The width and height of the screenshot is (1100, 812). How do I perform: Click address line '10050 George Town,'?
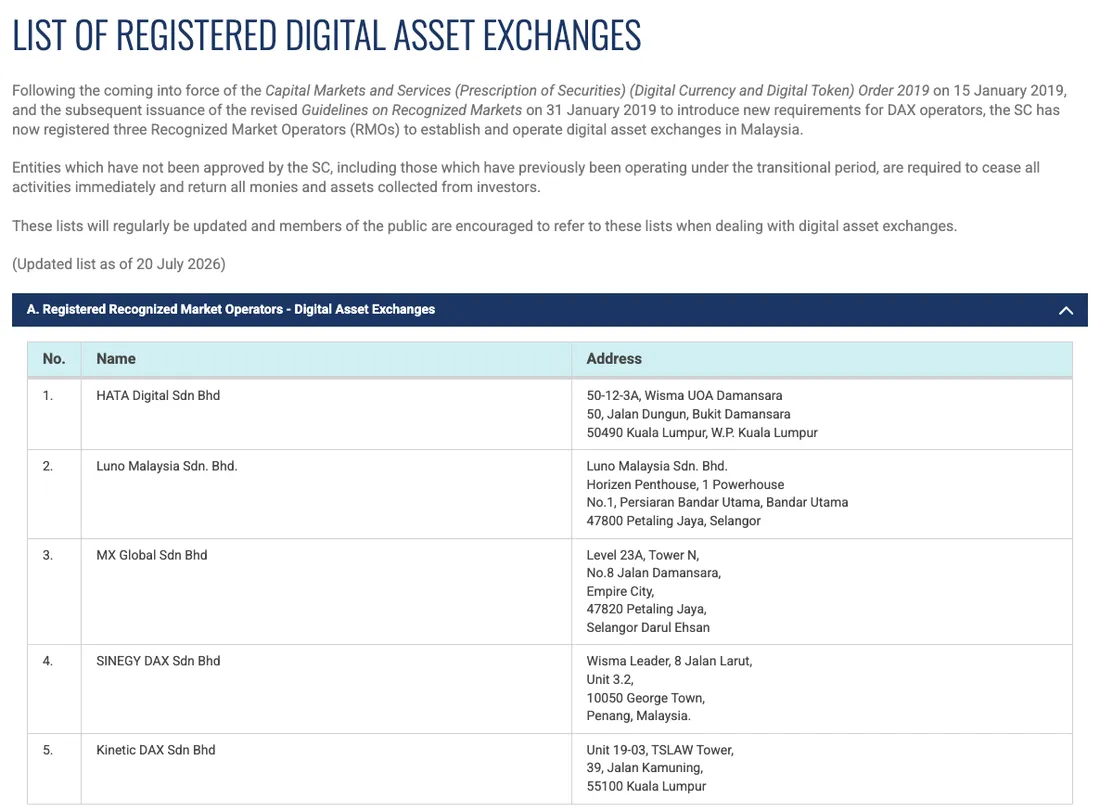coord(645,698)
